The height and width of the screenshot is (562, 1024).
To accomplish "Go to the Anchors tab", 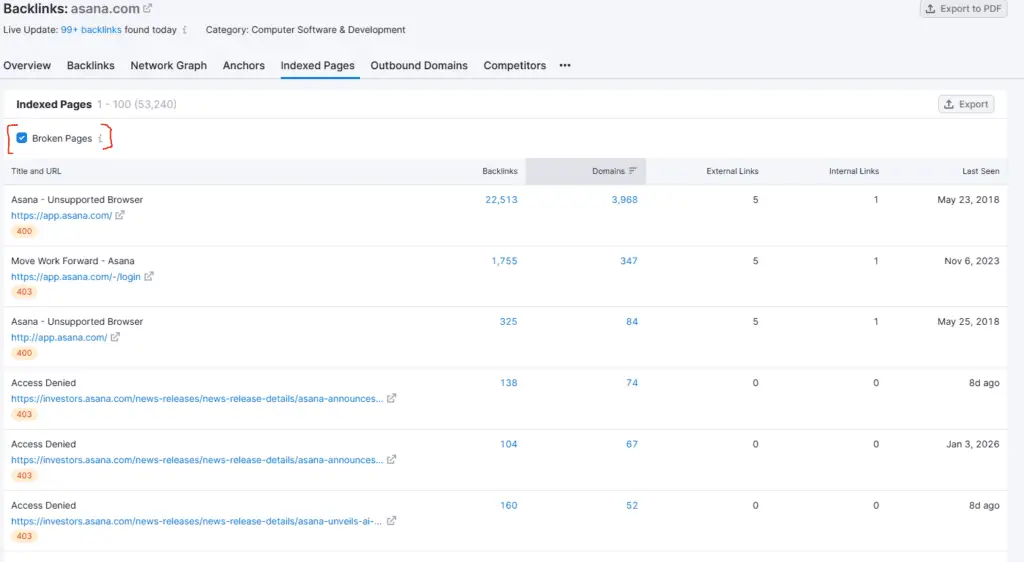I will coord(244,65).
